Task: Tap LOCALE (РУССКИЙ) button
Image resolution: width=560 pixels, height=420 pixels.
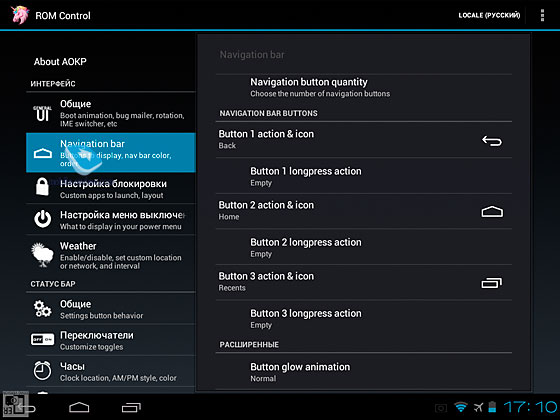Action: (x=489, y=15)
